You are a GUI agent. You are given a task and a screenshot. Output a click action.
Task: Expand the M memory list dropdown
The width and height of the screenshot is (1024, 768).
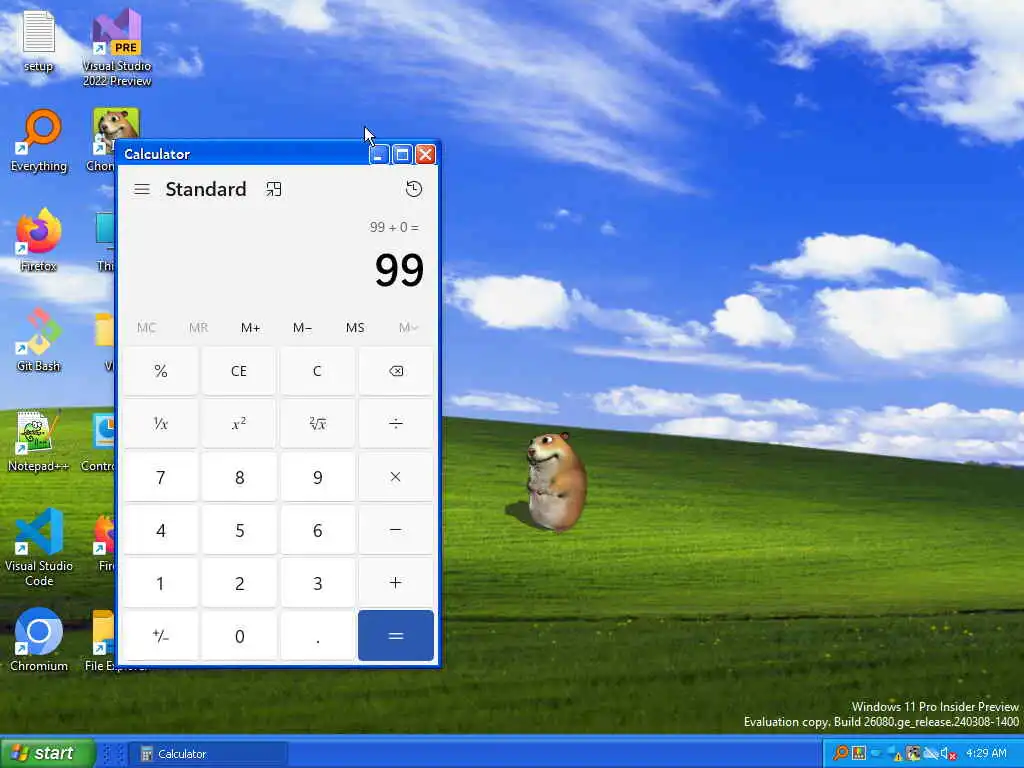[408, 328]
